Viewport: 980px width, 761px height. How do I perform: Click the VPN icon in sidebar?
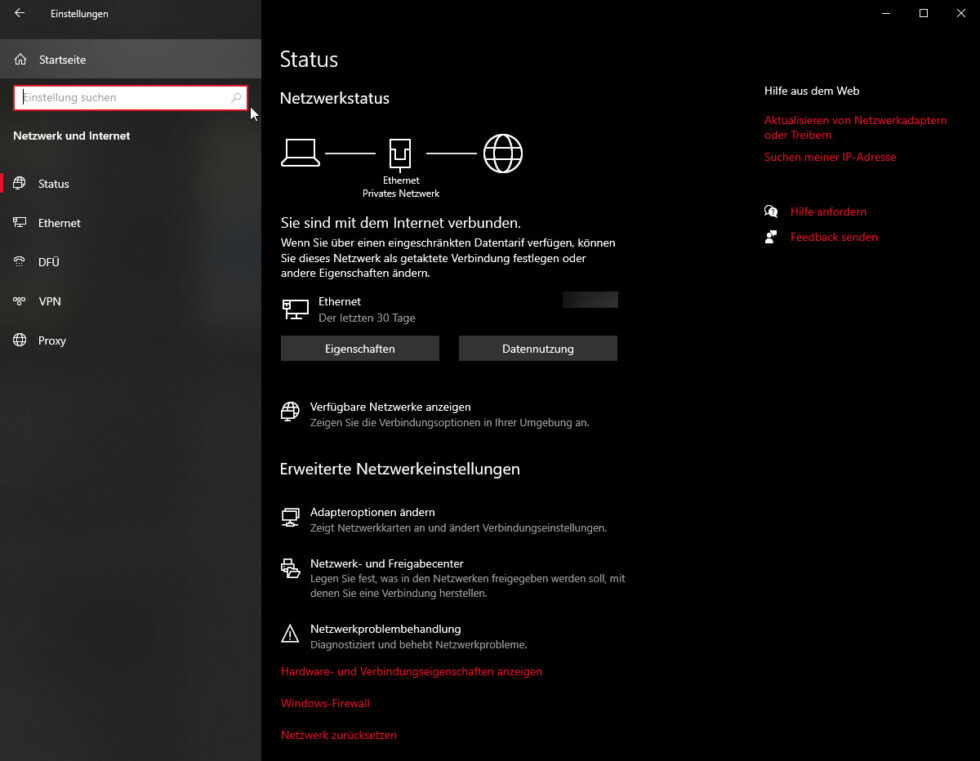pos(19,301)
